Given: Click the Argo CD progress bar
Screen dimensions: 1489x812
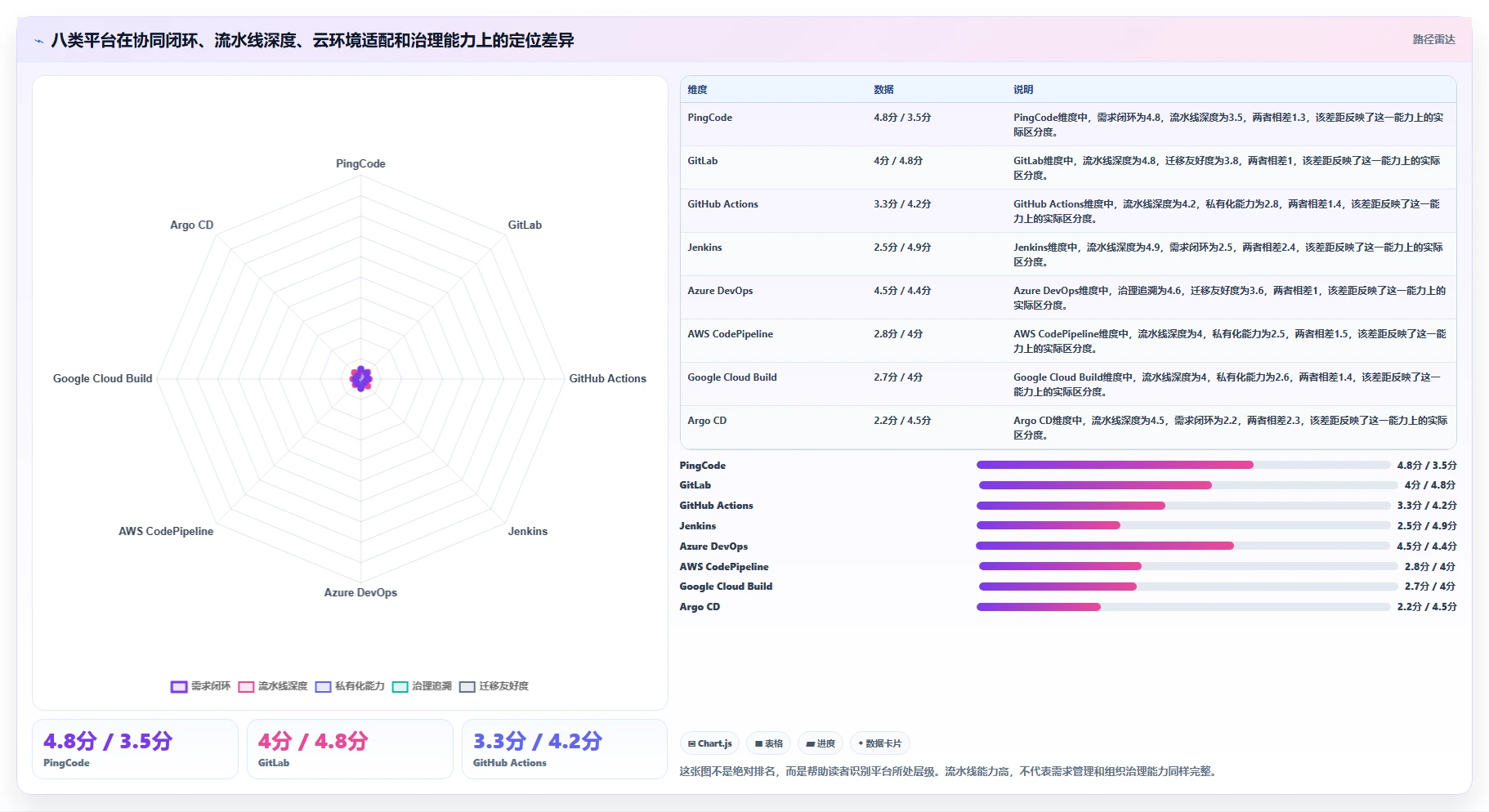Looking at the screenshot, I should [1183, 607].
